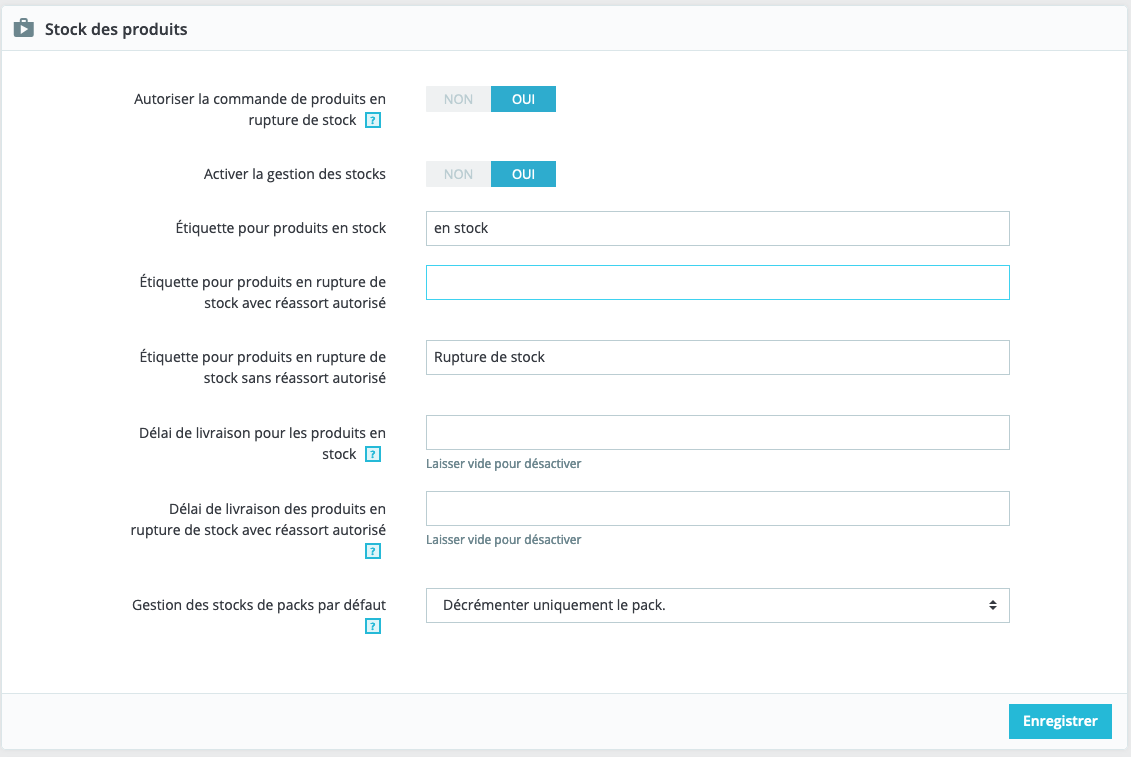Image resolution: width=1131 pixels, height=757 pixels.
Task: Enable stock management with OUI
Action: point(523,174)
